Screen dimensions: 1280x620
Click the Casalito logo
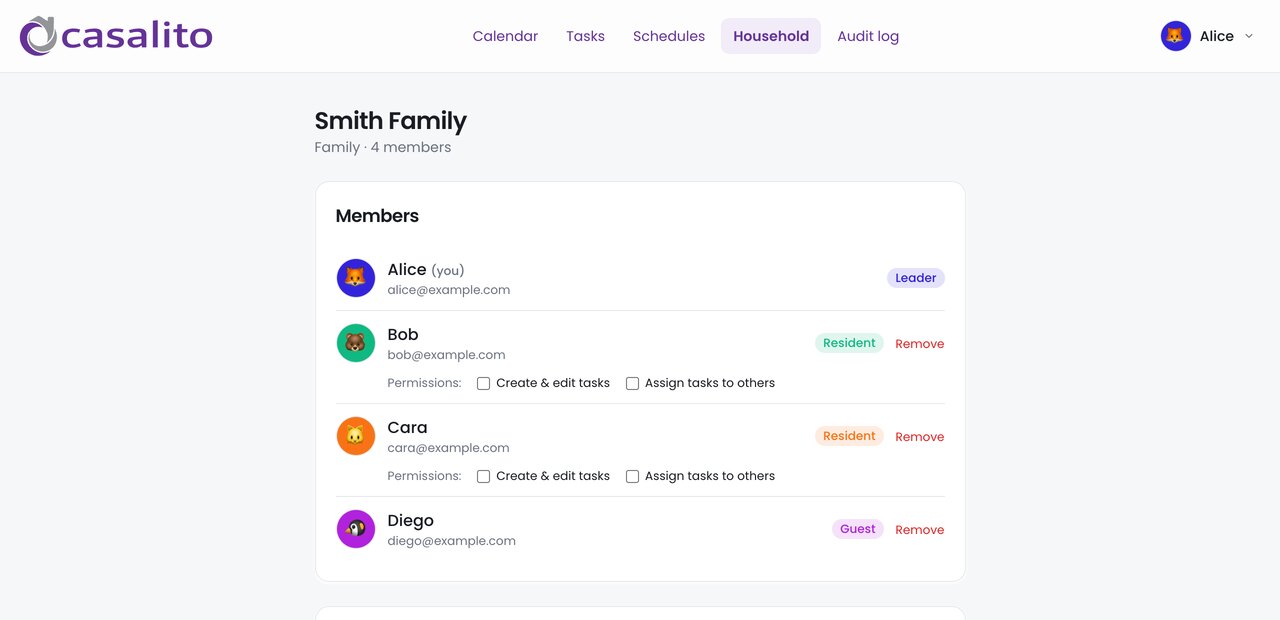pos(116,36)
